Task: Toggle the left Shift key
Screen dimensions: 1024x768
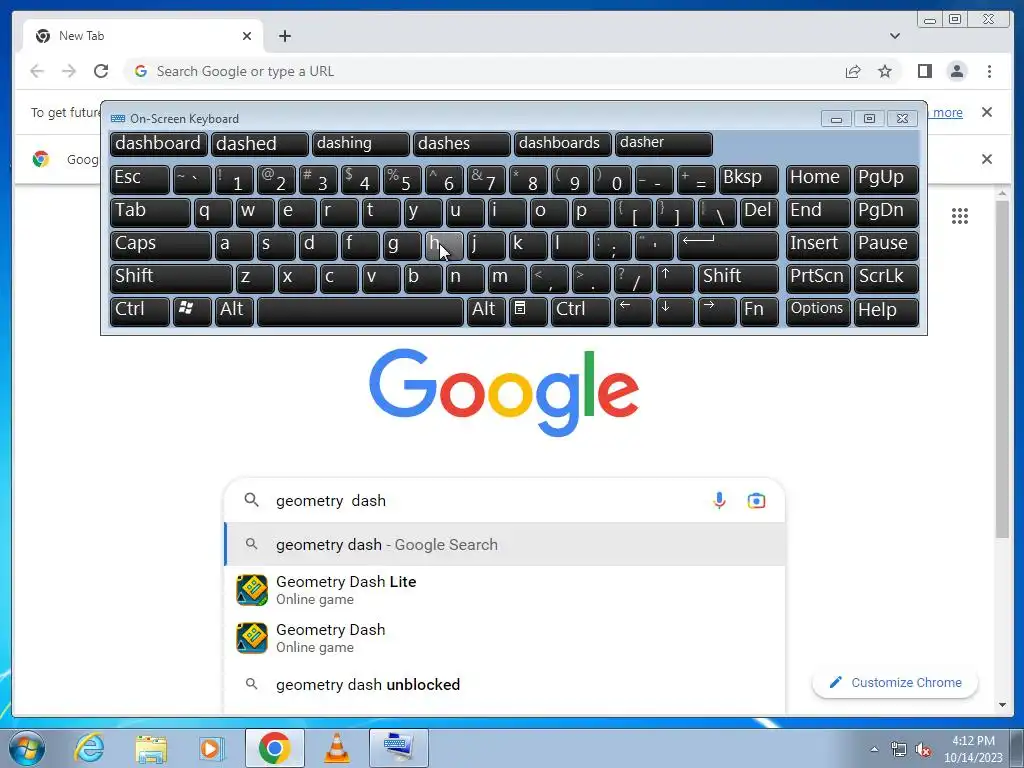Action: (x=171, y=278)
